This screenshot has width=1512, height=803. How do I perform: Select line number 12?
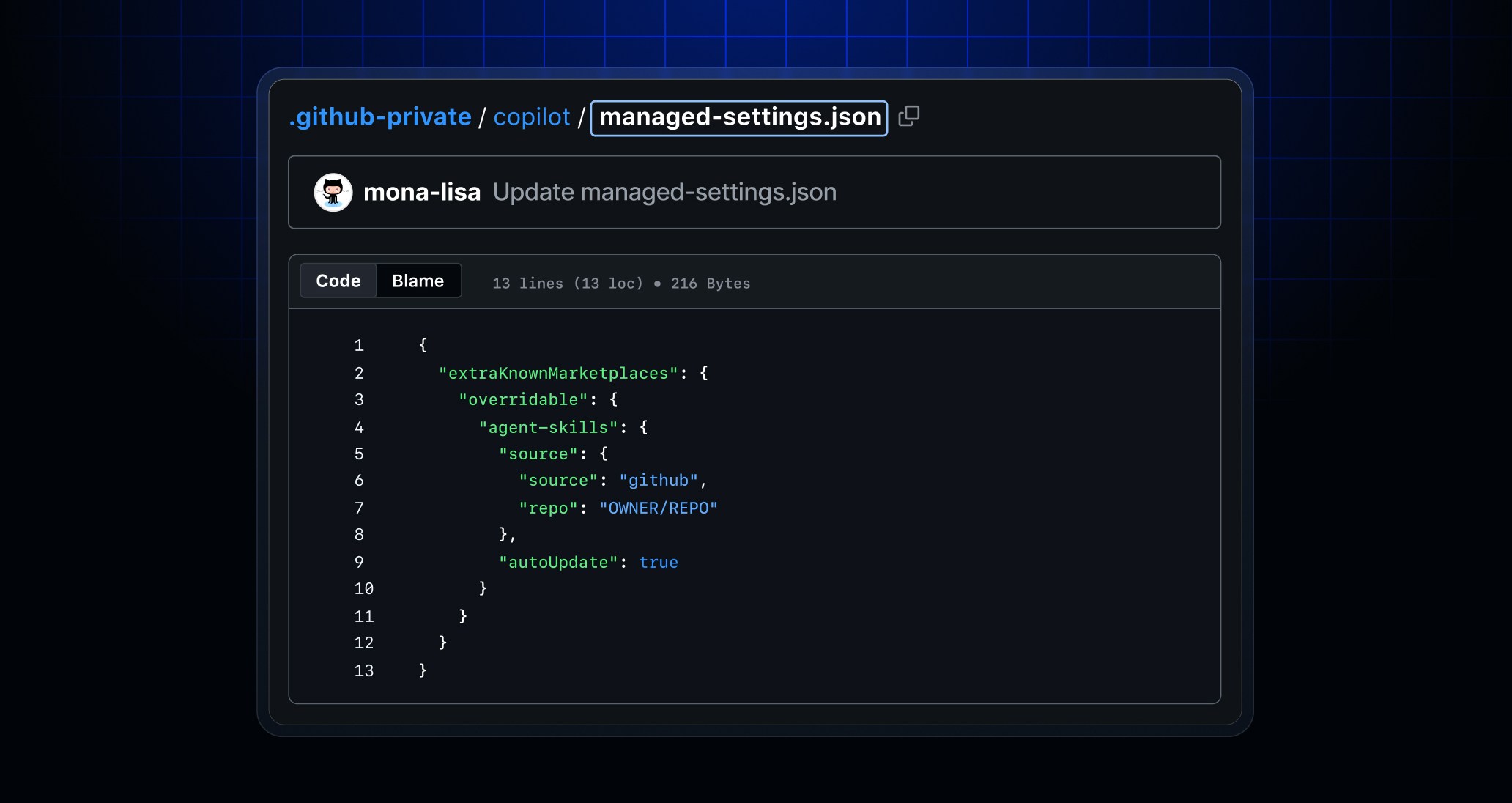[364, 643]
